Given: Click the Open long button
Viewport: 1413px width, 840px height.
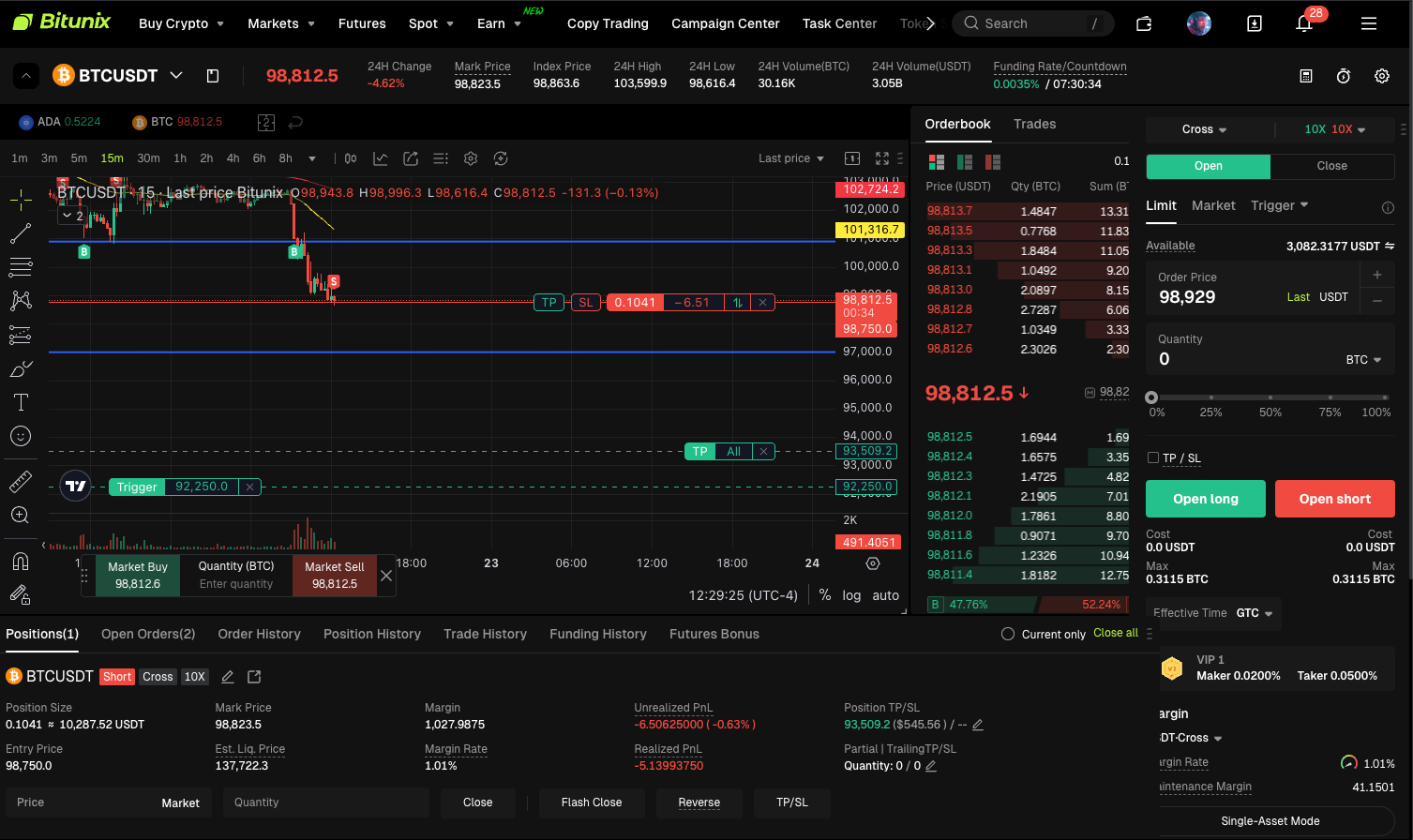Looking at the screenshot, I should tap(1206, 499).
